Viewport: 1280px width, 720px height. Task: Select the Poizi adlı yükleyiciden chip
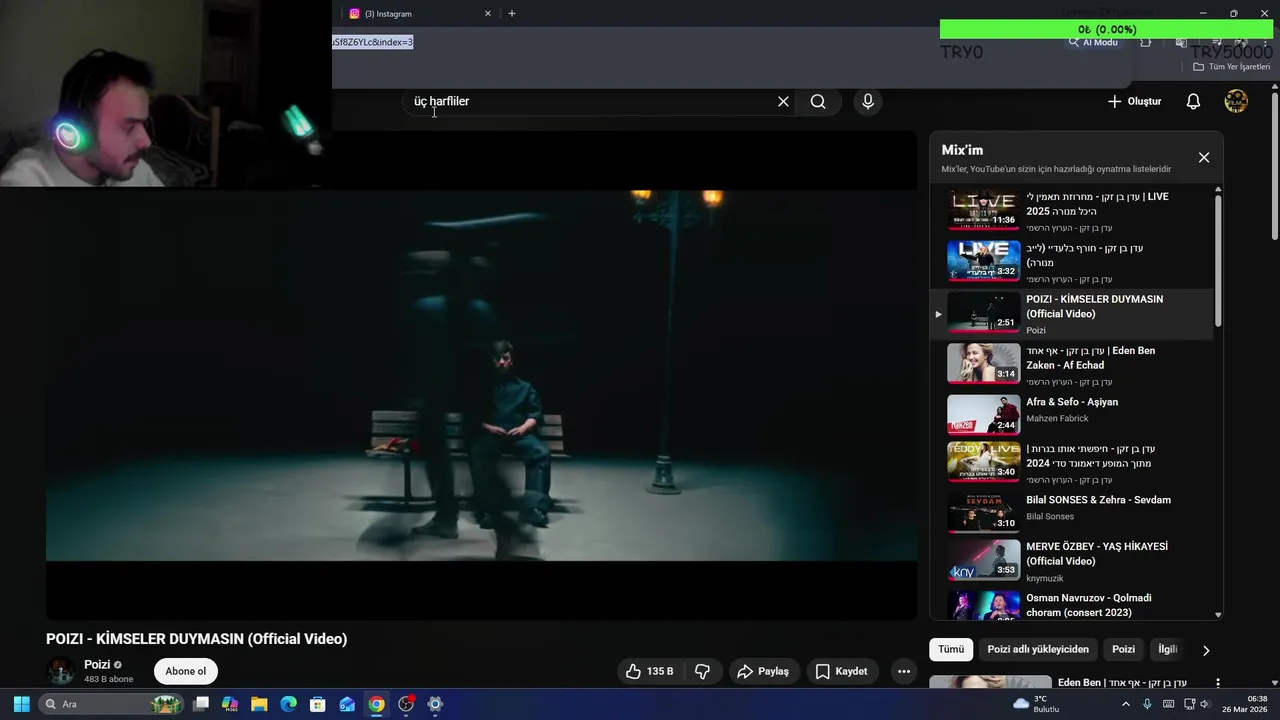point(1038,649)
